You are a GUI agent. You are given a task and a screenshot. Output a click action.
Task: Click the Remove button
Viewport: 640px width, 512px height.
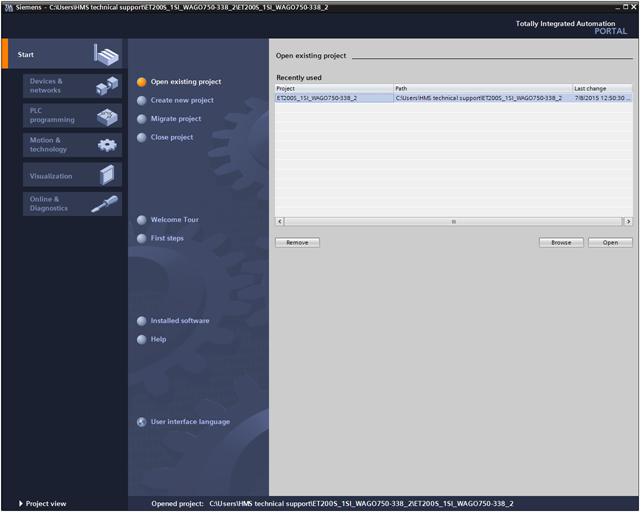tap(297, 243)
